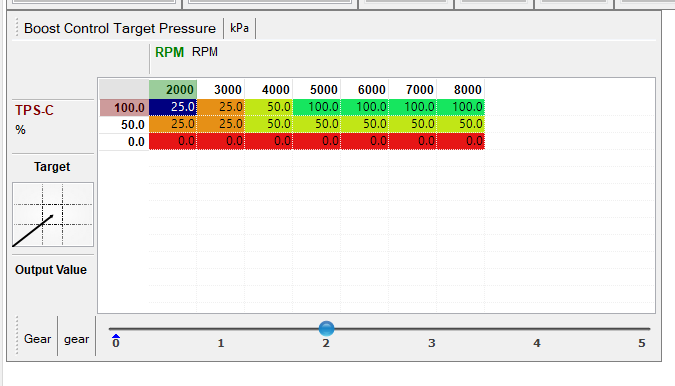Select the selected 25.0 cell at 2000 RPM, 100% TPS
The image size is (675, 386).
coord(173,107)
